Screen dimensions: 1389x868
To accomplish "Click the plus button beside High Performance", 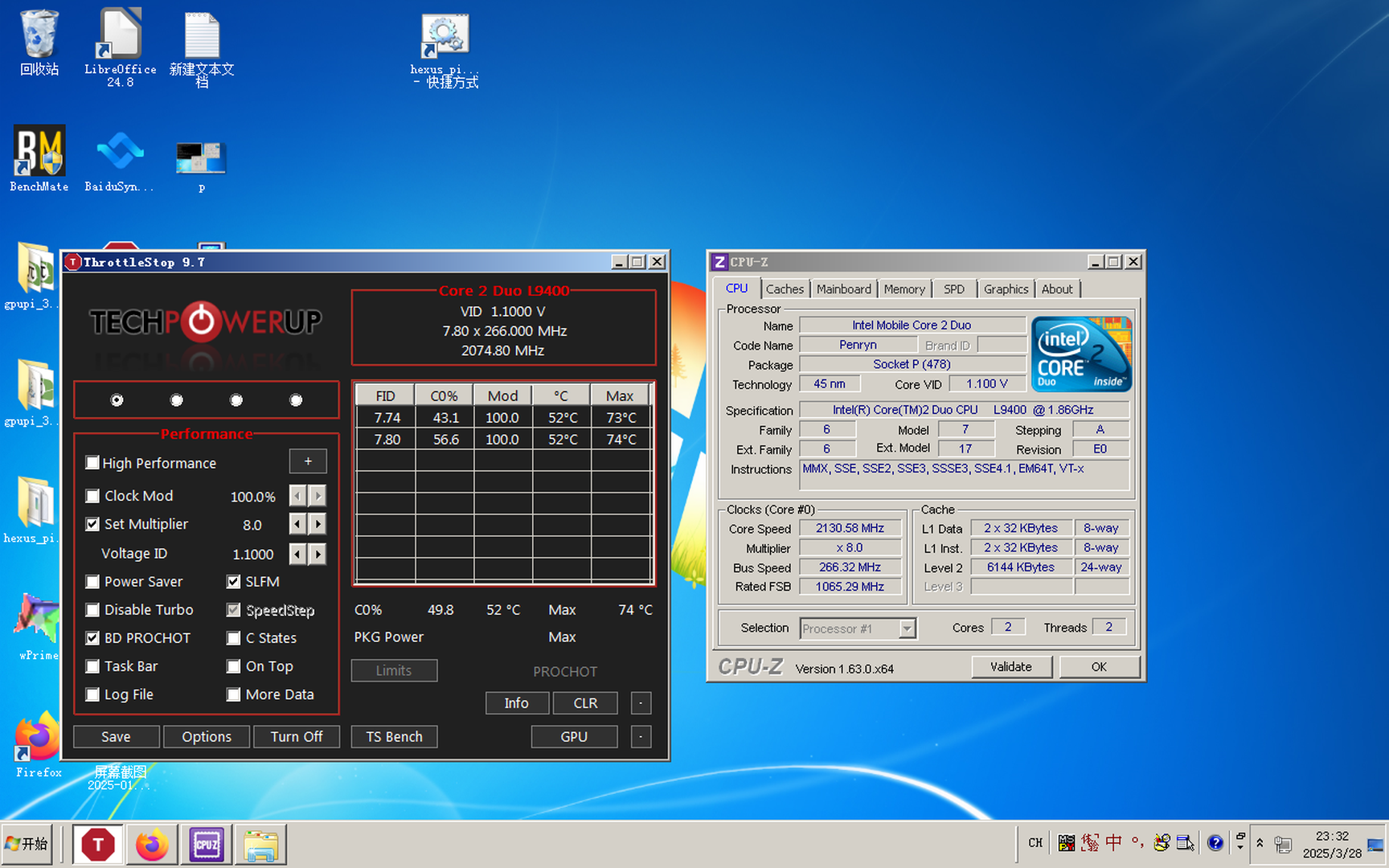I will click(308, 461).
